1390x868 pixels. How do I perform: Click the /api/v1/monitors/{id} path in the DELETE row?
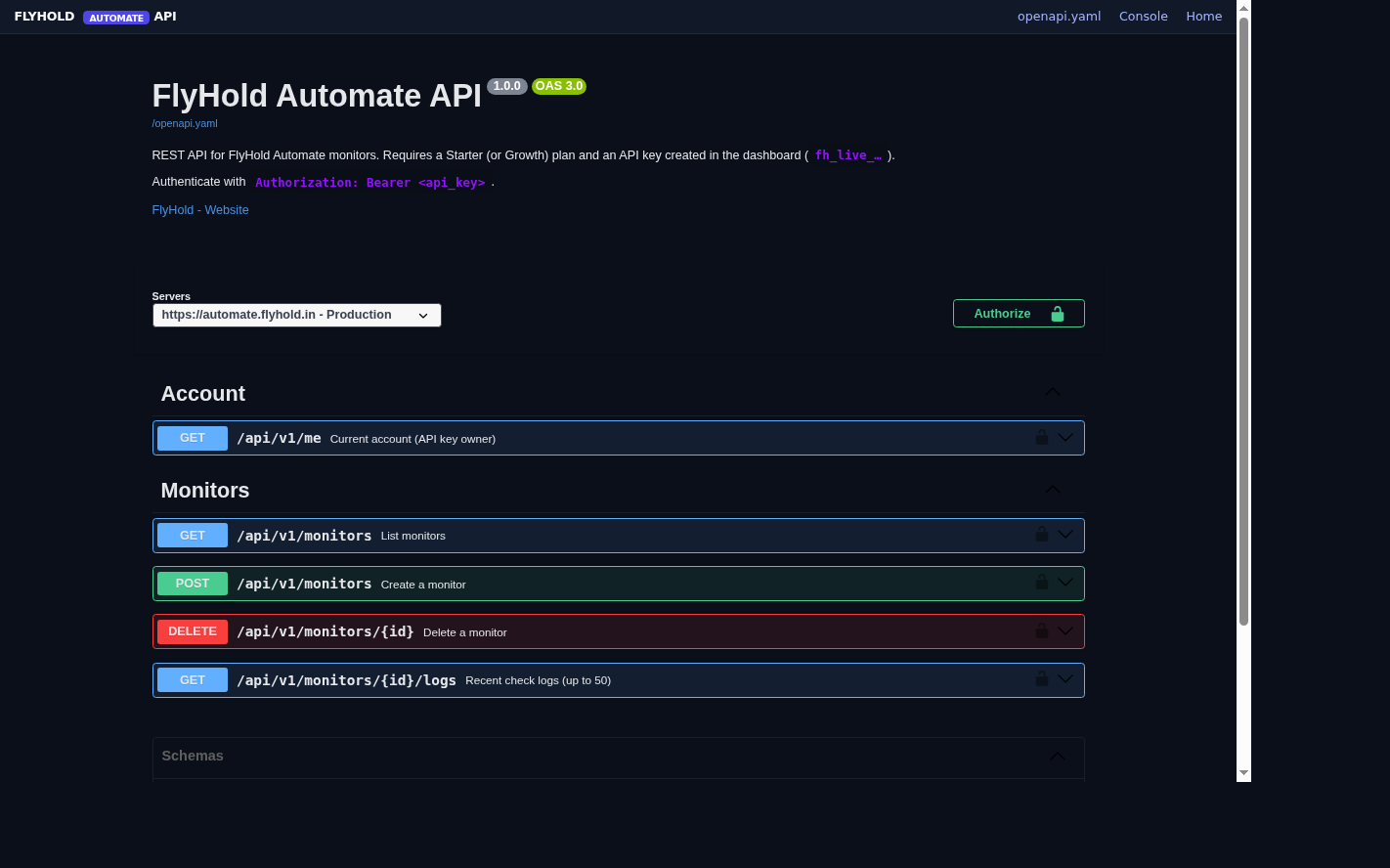(x=326, y=631)
